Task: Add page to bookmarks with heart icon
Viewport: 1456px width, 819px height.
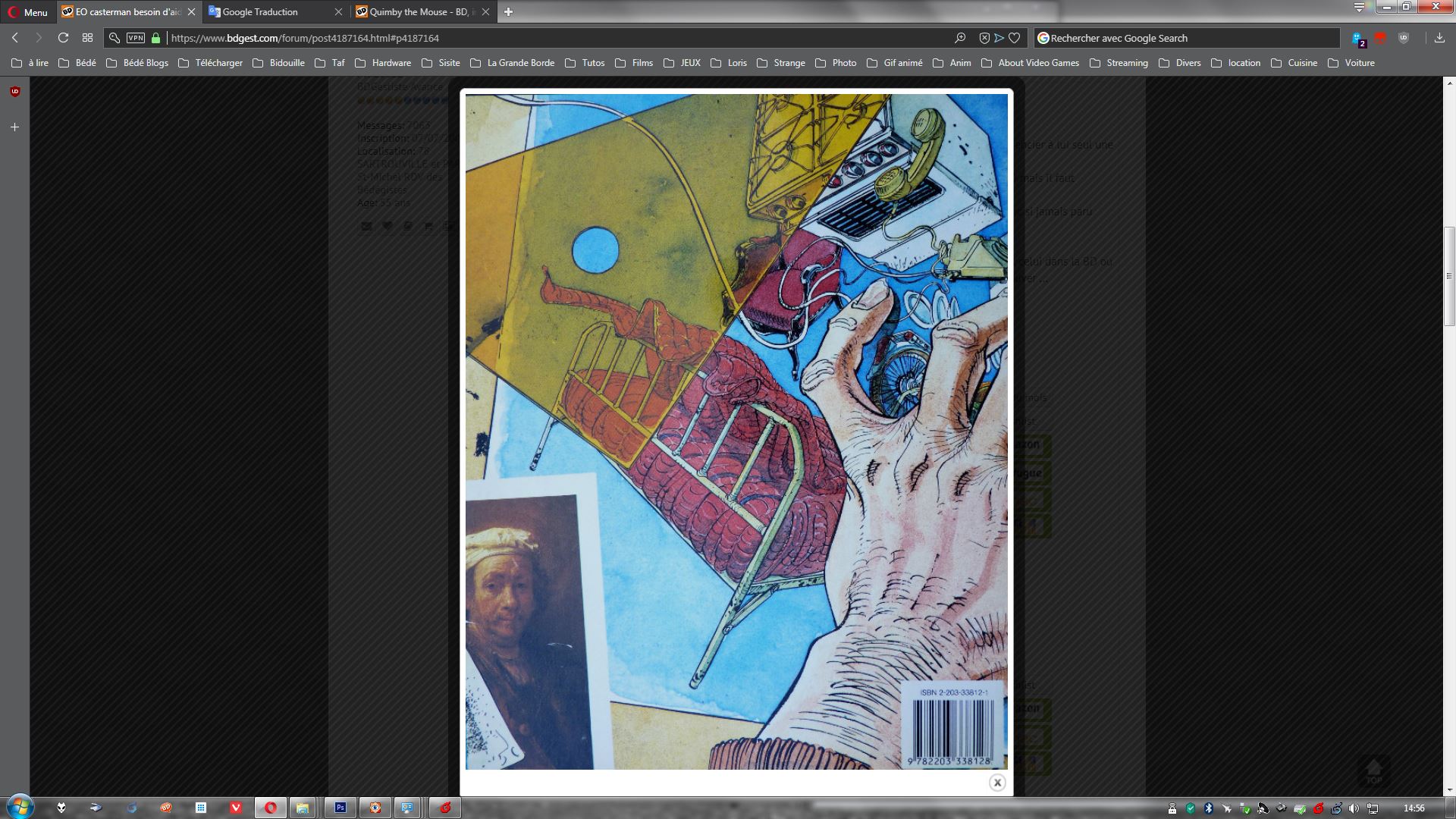Action: [x=1015, y=38]
